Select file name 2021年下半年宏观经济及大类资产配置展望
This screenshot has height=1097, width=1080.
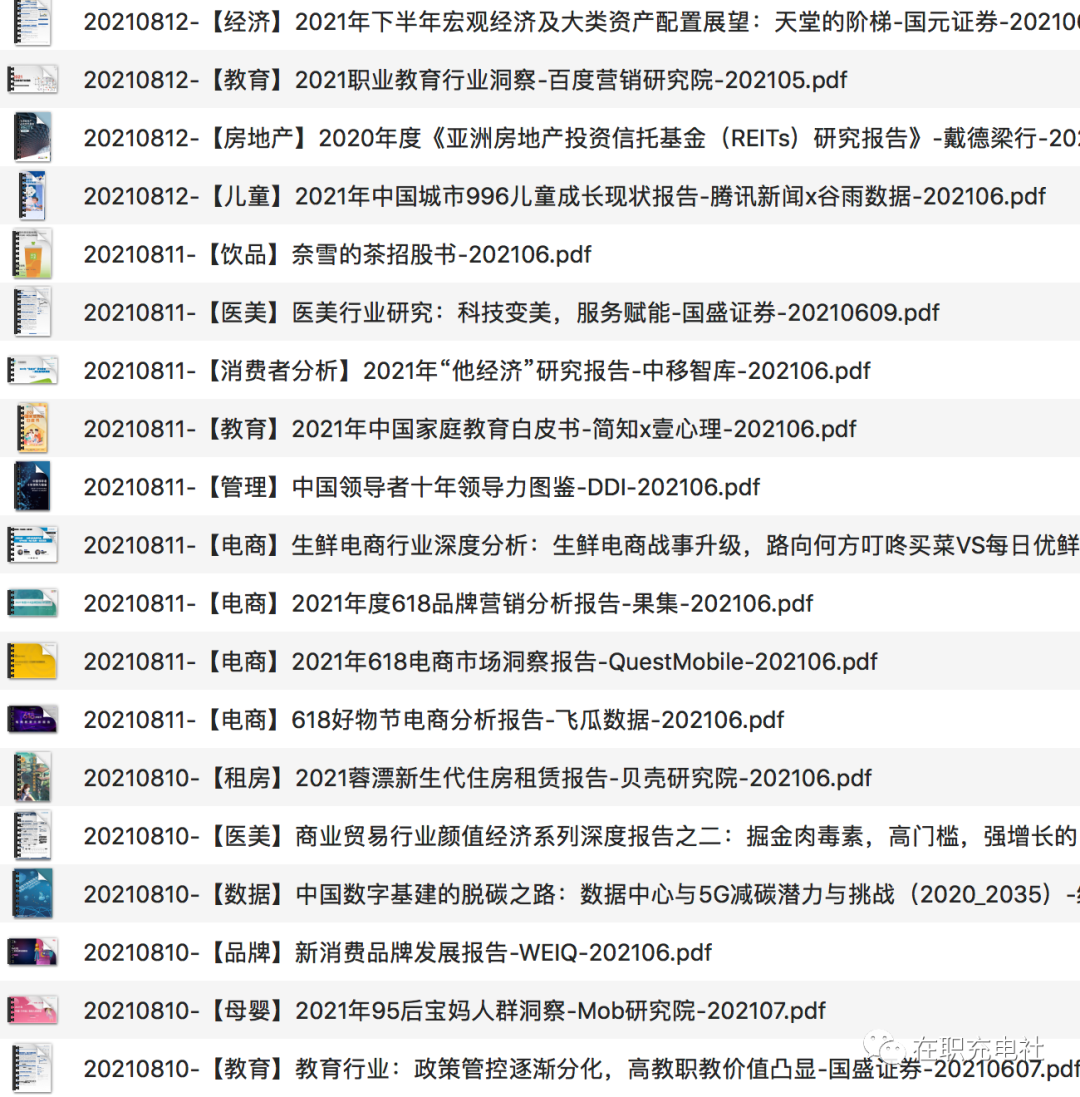tap(582, 22)
